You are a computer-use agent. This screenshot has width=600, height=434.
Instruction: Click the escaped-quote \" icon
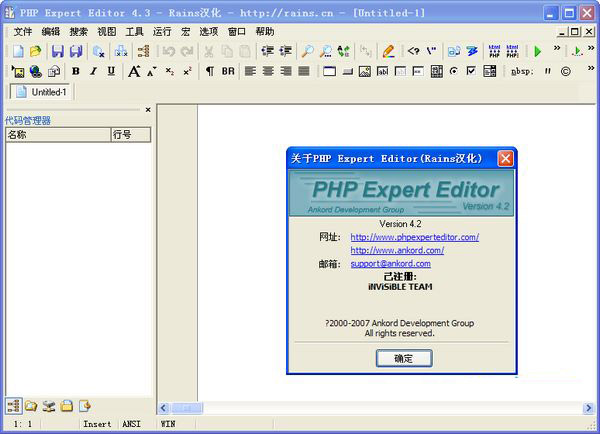[x=432, y=51]
